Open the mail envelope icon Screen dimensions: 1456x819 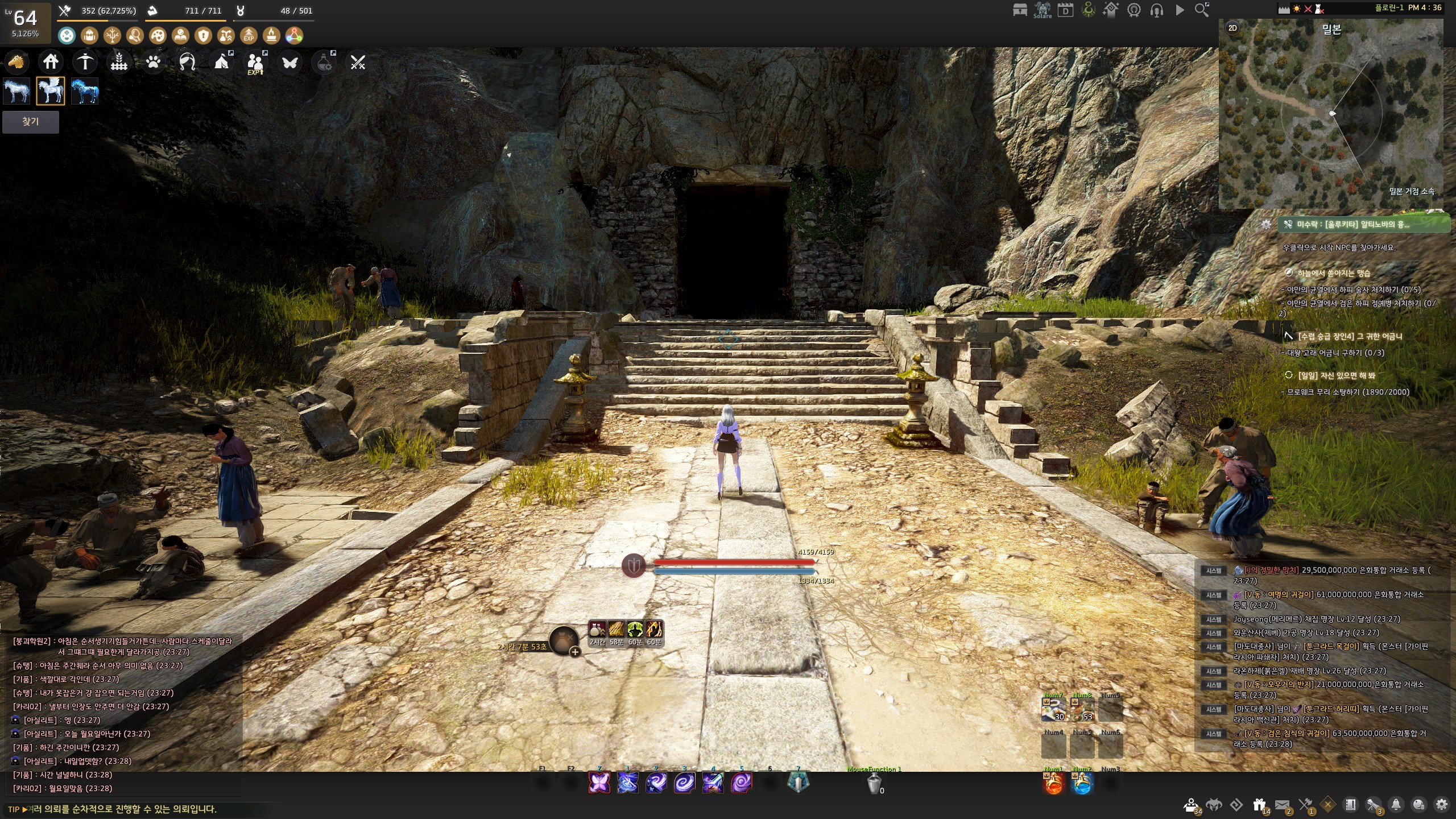coord(1282,805)
